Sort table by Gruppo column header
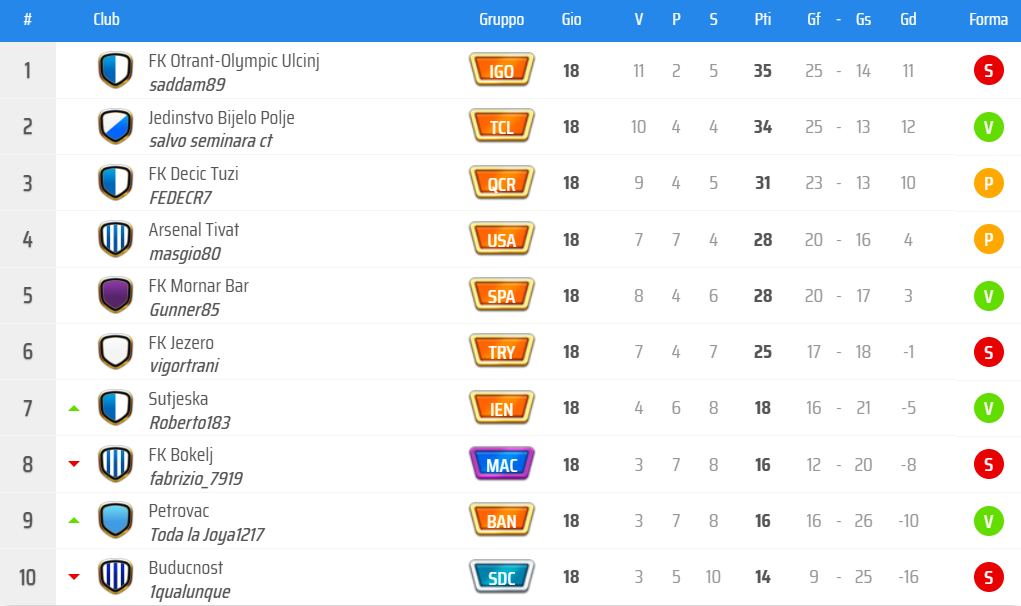 pyautogui.click(x=501, y=20)
